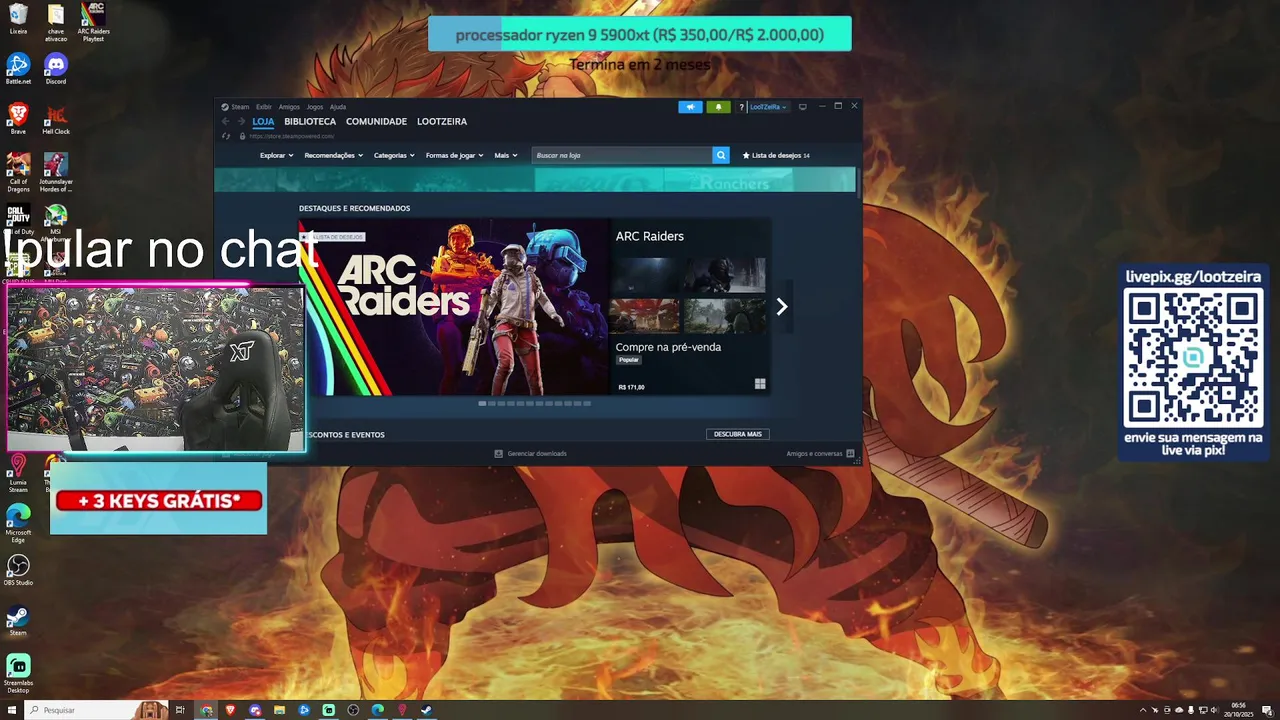This screenshot has width=1280, height=720.
Task: Open the taskbar clock and date
Action: coord(1239,710)
